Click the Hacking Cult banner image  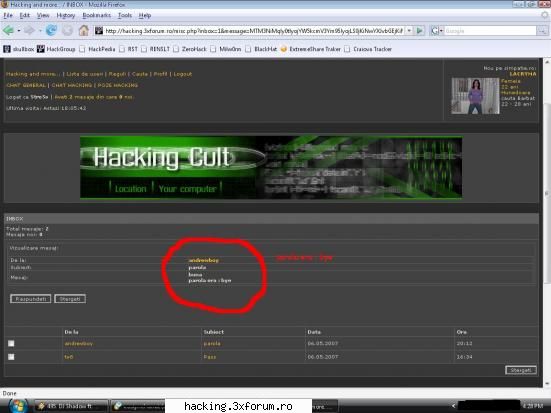point(271,168)
